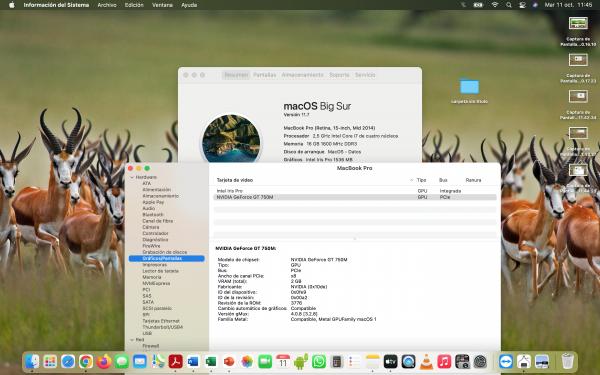Viewport: 600px width, 375px height.
Task: Open Music app in the dock
Action: pos(444,362)
